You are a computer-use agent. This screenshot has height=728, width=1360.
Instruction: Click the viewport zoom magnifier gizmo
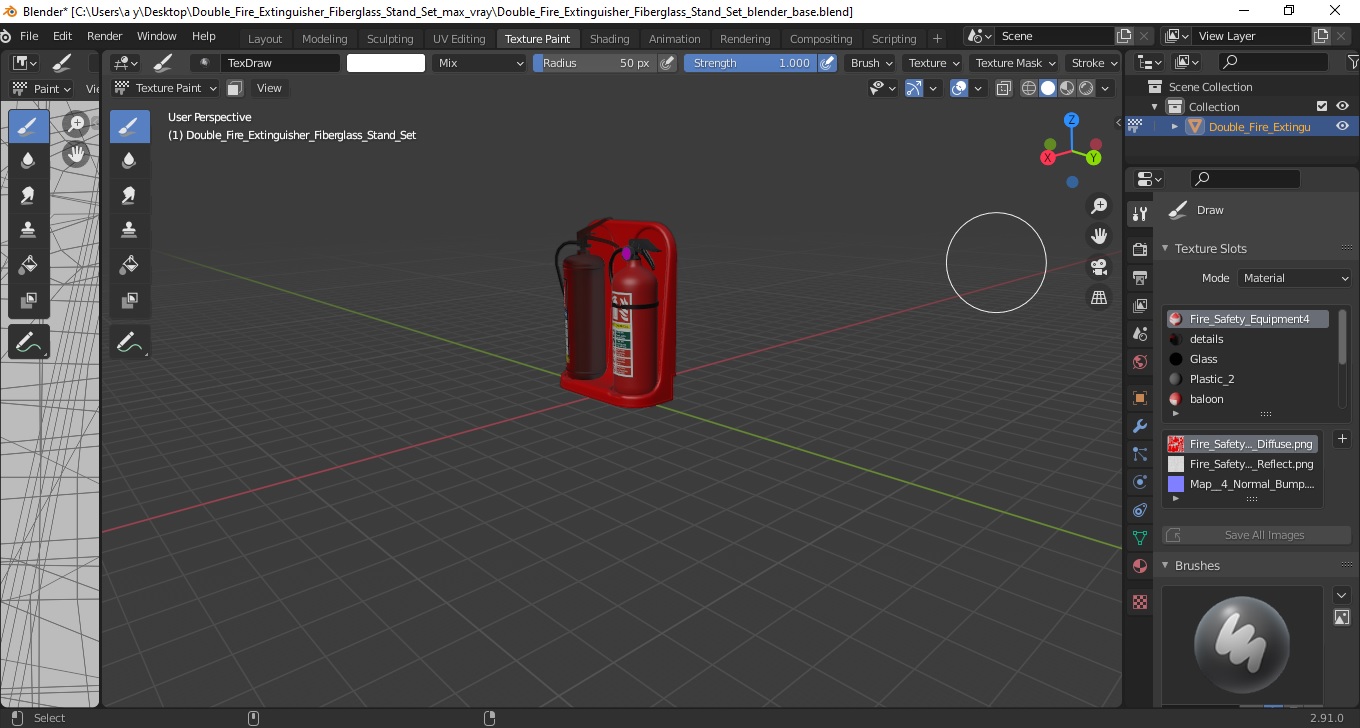click(x=1099, y=206)
